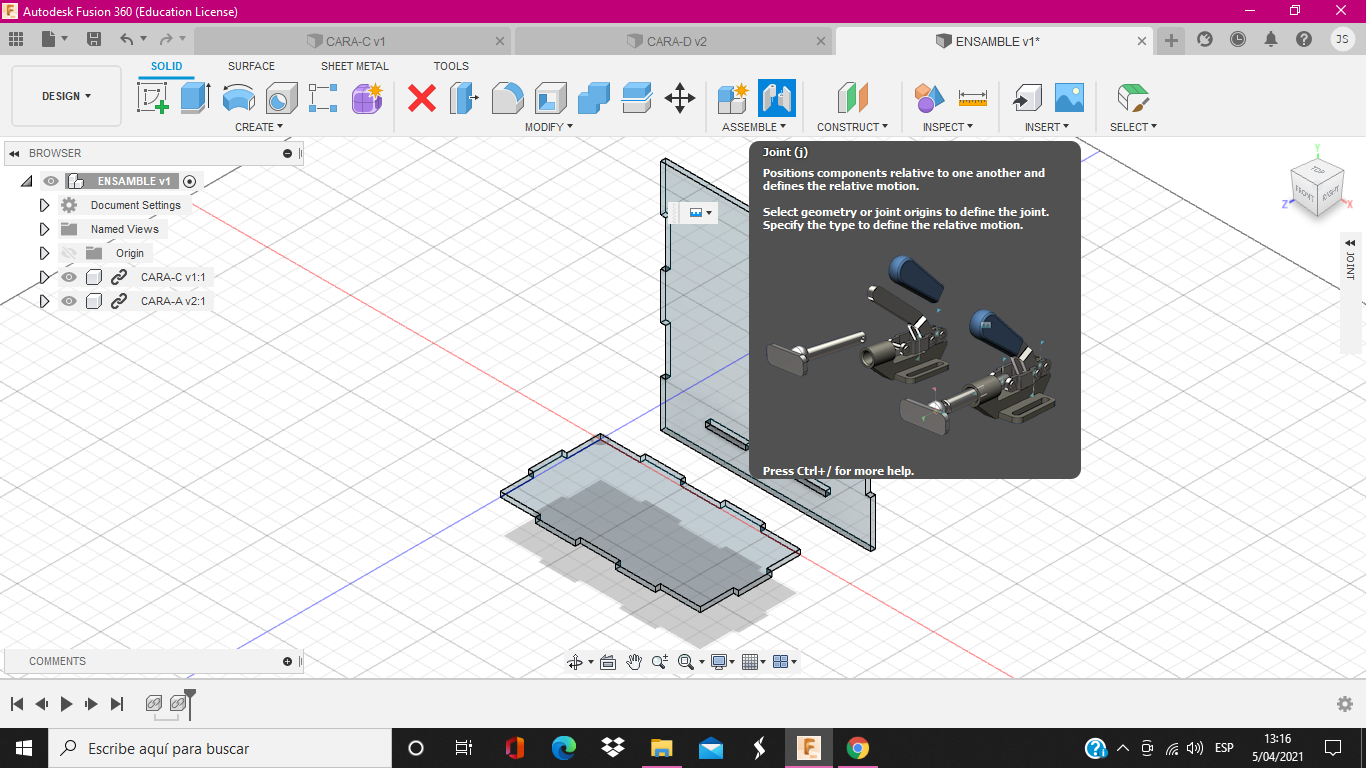
Task: Open Chrome from the taskbar
Action: click(857, 748)
